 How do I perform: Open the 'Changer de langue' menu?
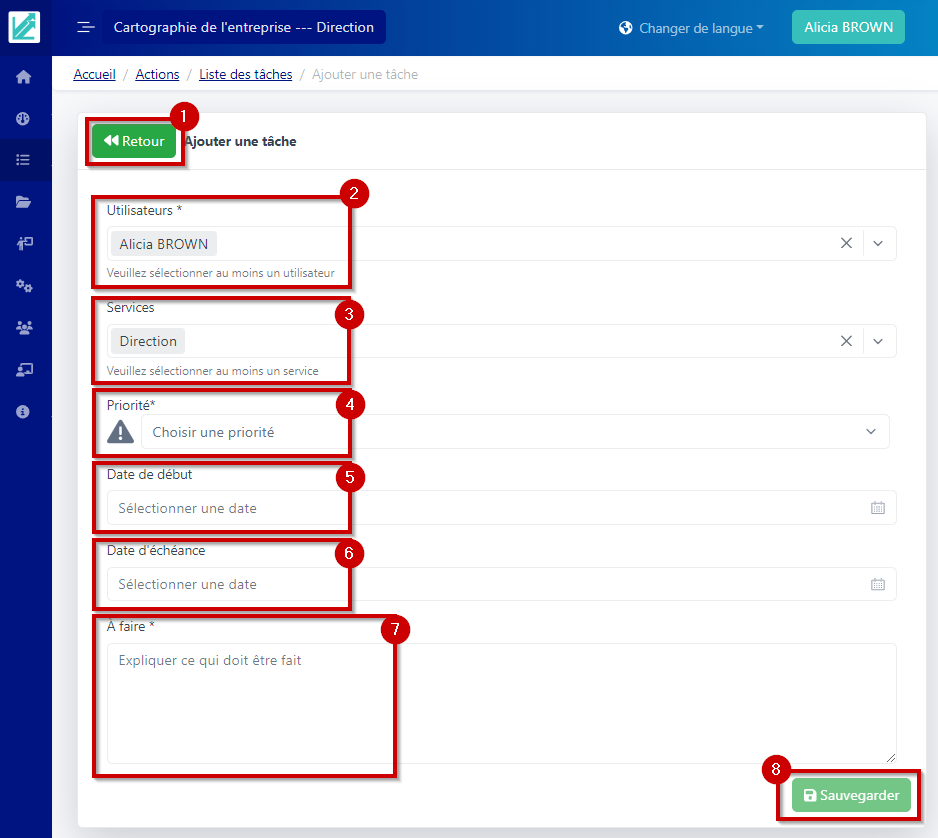coord(691,28)
